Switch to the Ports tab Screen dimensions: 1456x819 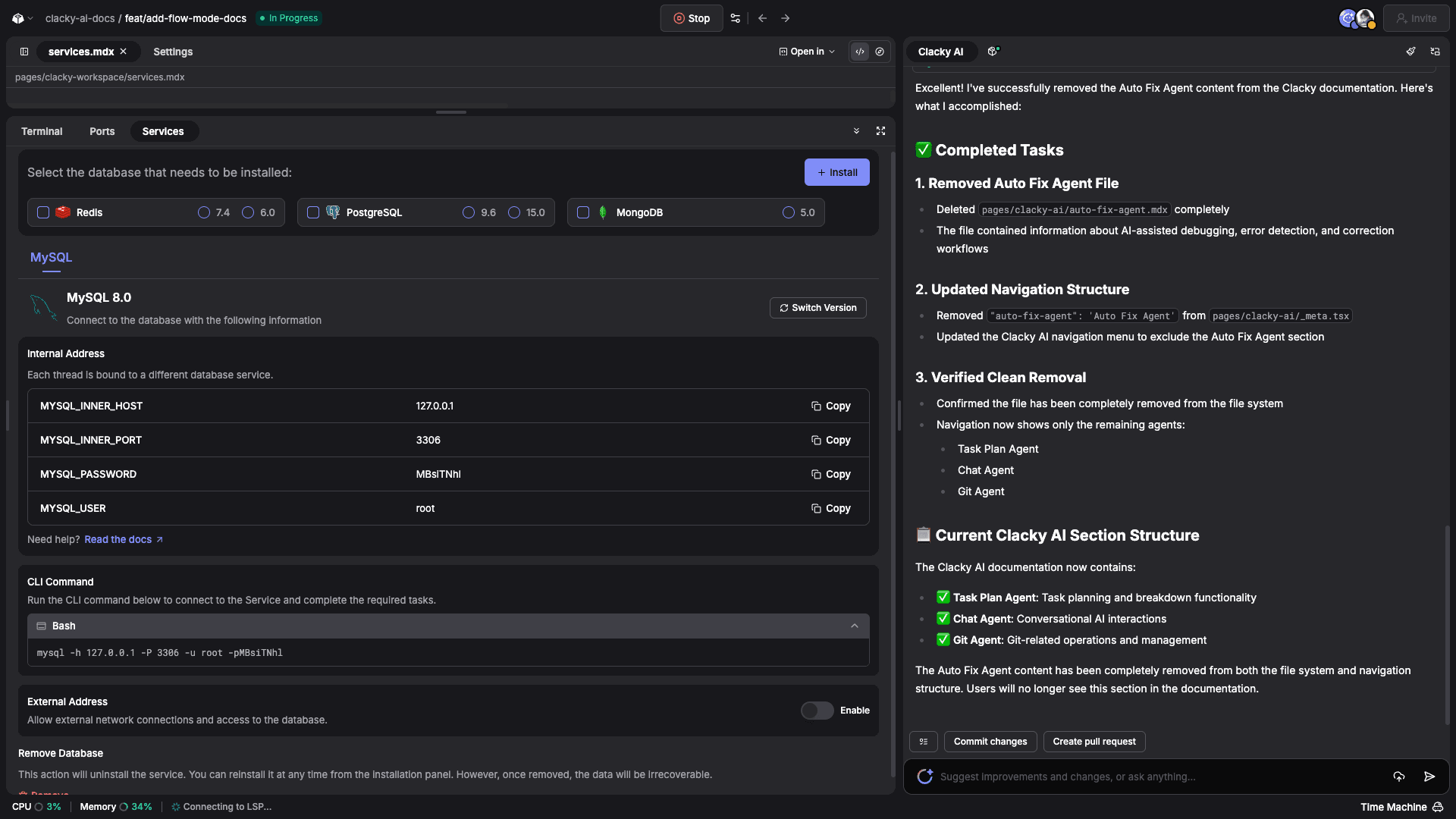pos(102,131)
